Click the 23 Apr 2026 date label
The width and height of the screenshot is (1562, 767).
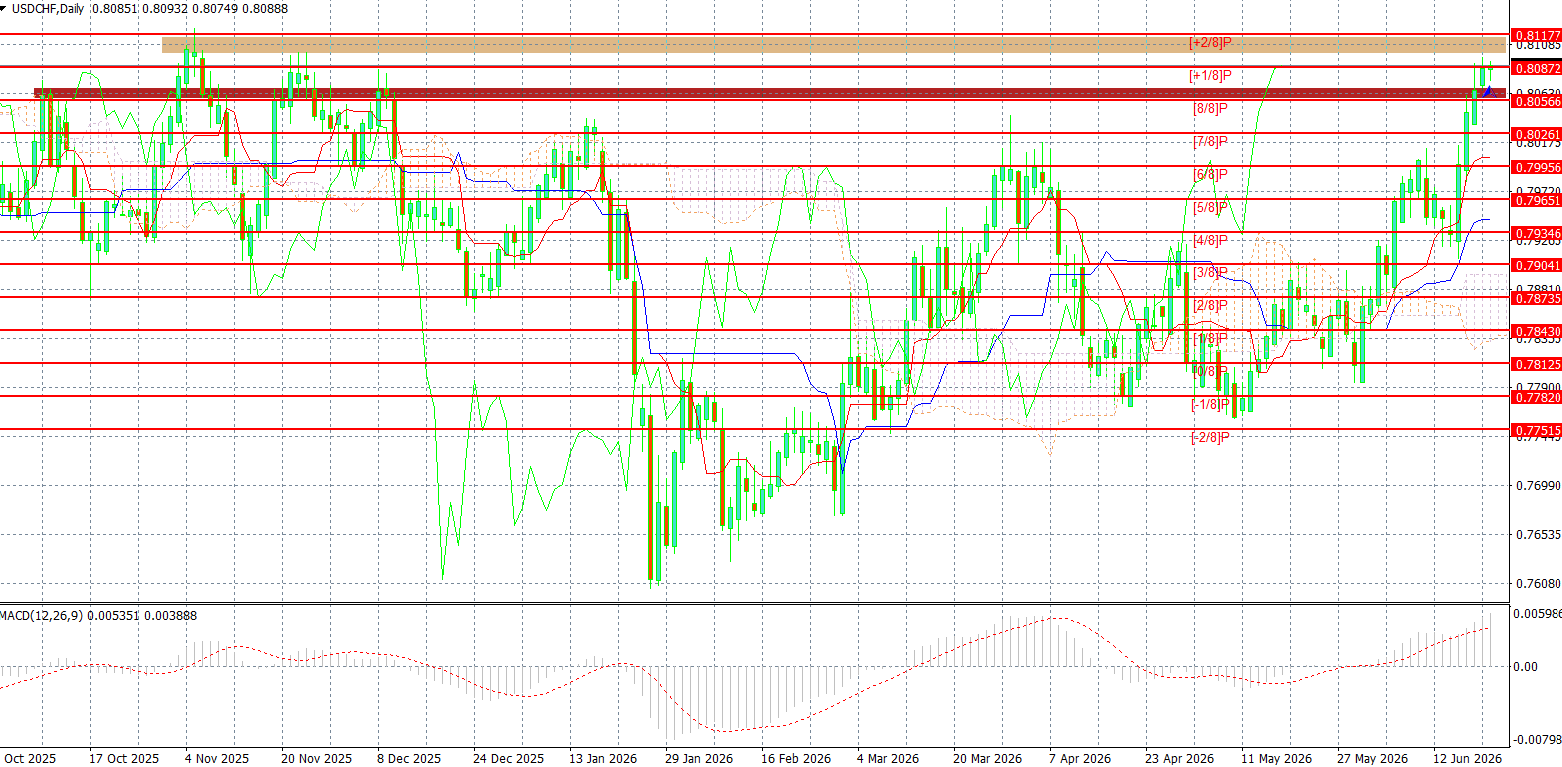(x=1180, y=759)
